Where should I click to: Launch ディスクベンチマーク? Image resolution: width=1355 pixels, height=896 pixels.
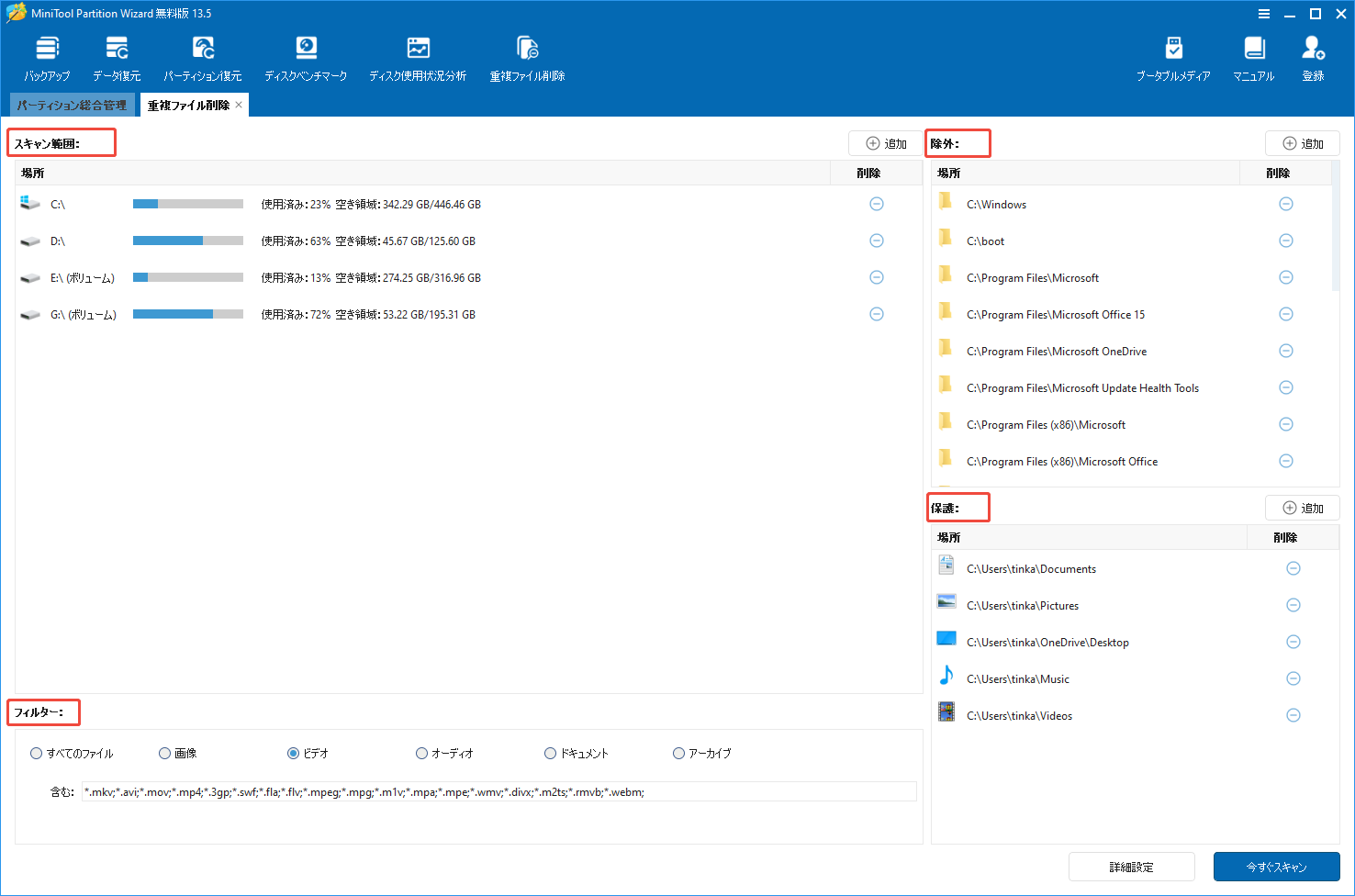tap(306, 55)
